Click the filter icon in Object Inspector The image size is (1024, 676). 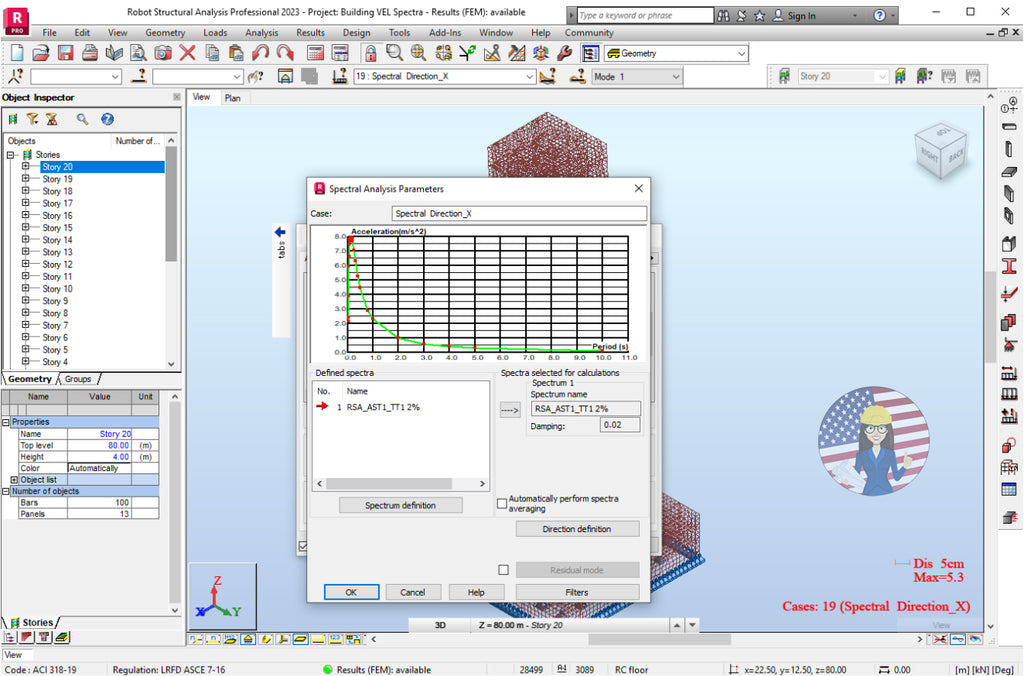tap(32, 119)
